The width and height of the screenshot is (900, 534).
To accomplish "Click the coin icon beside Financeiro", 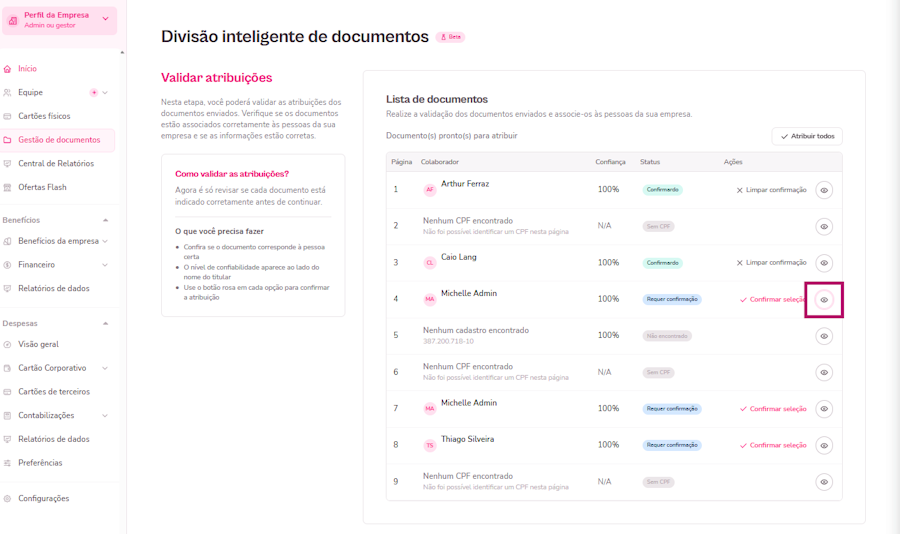I will (x=7, y=265).
